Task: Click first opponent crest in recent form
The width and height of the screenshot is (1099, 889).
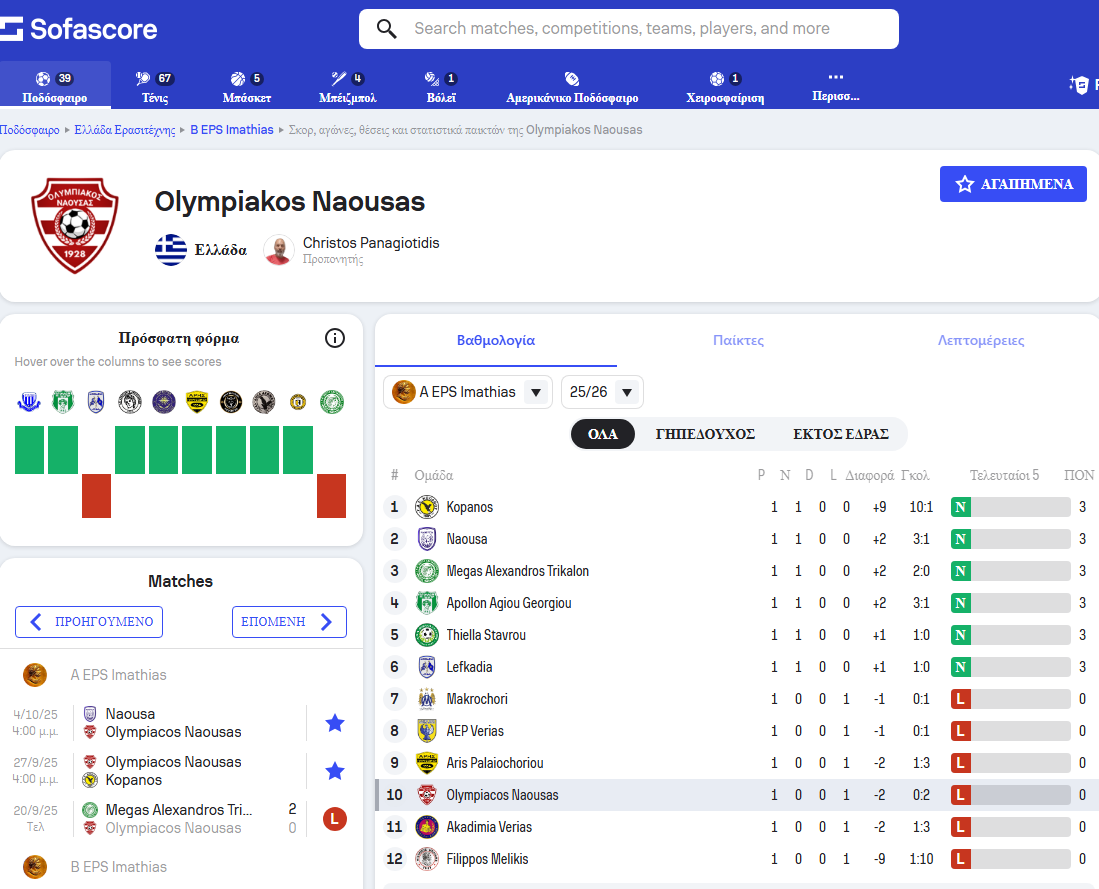Action: 29,402
